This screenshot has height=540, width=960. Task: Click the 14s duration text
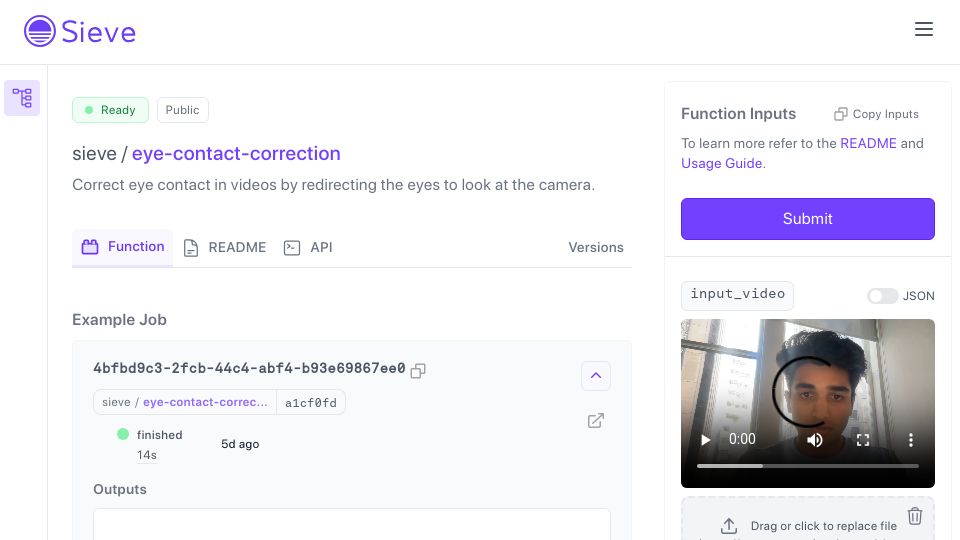pos(147,455)
